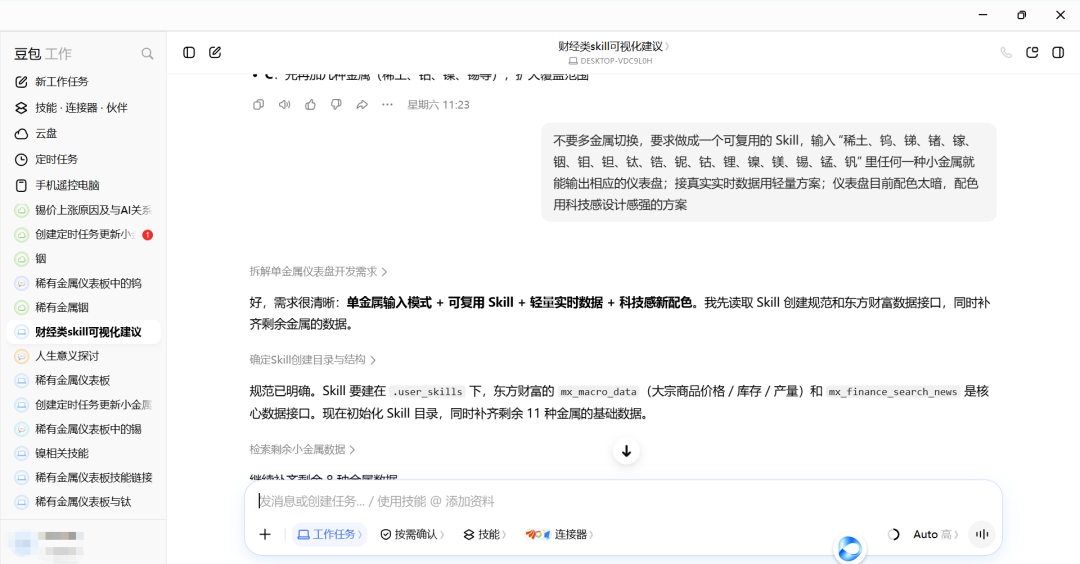Click the 星期六 11:23 timestamp

coord(438,105)
